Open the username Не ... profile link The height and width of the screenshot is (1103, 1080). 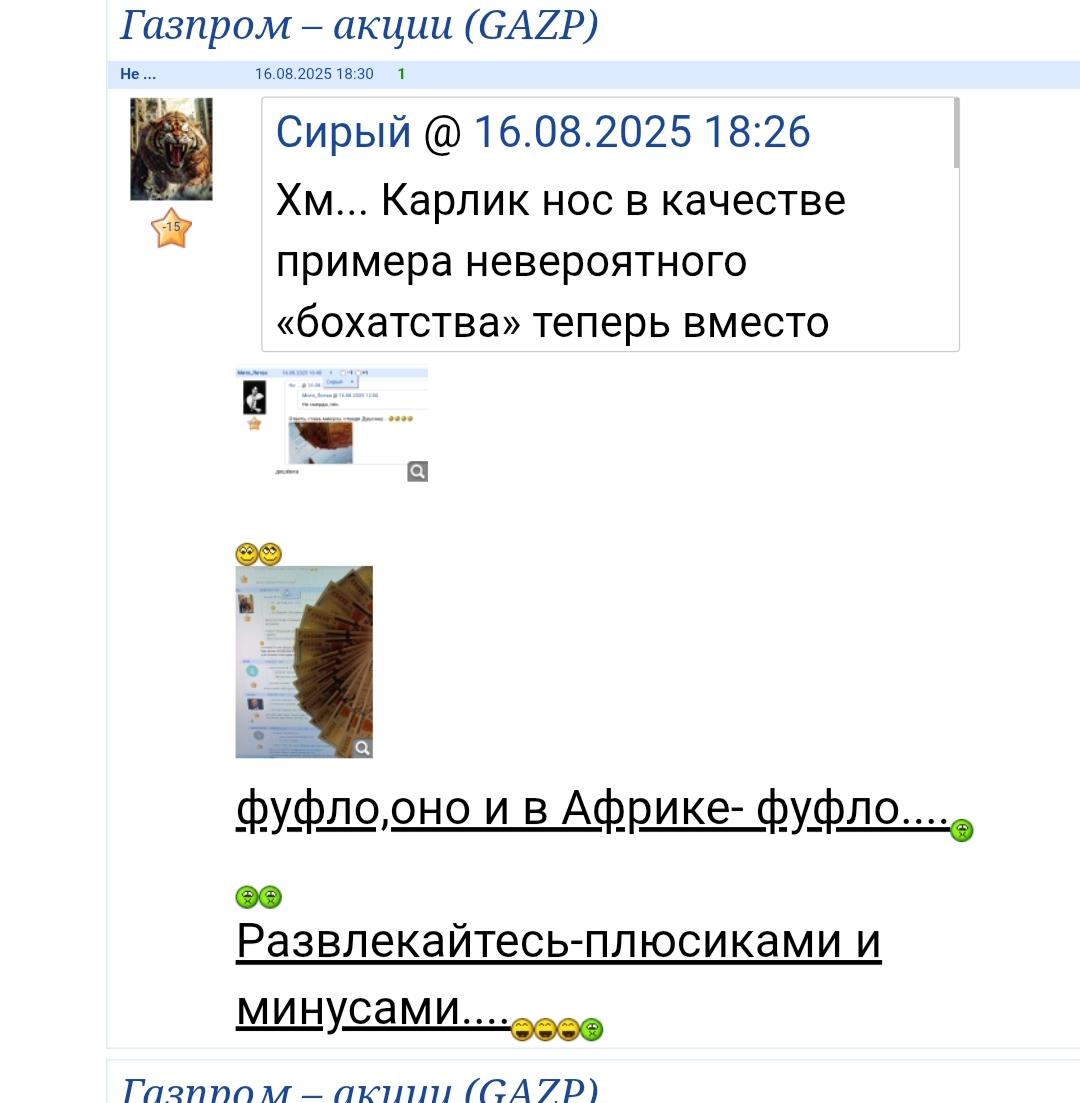138,74
